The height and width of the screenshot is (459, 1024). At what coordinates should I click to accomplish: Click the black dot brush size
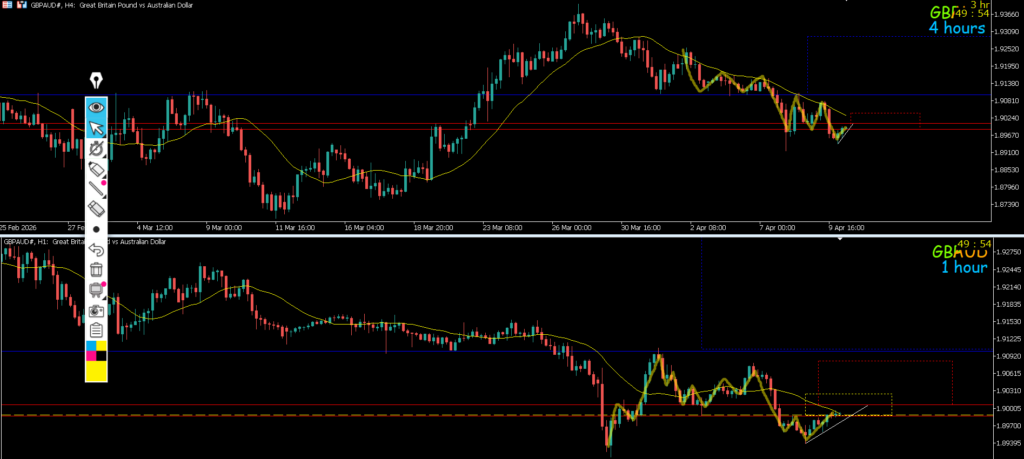97,229
